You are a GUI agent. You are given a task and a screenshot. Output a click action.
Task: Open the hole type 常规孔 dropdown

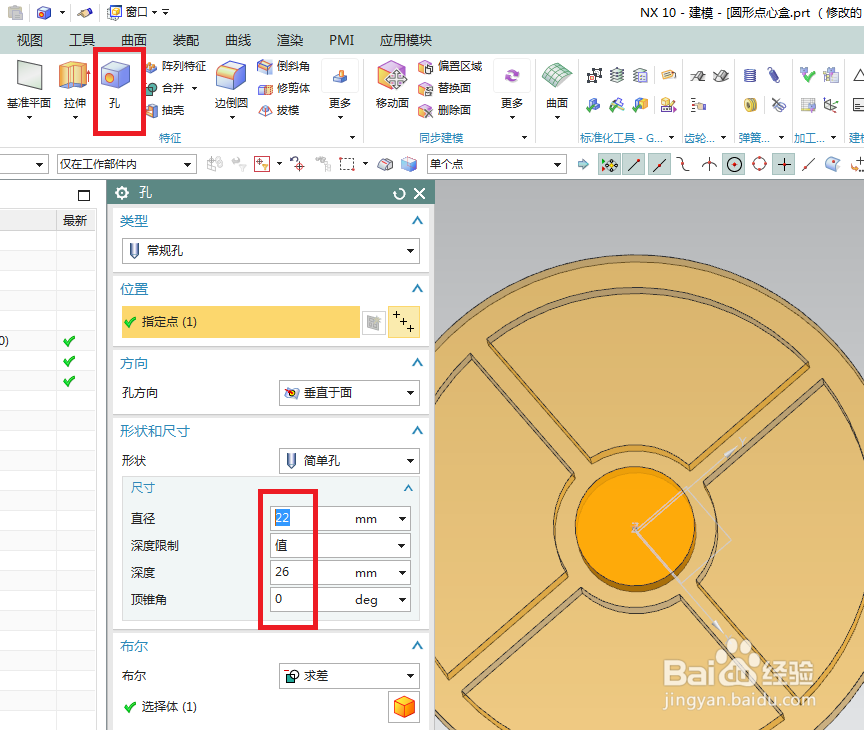(271, 251)
